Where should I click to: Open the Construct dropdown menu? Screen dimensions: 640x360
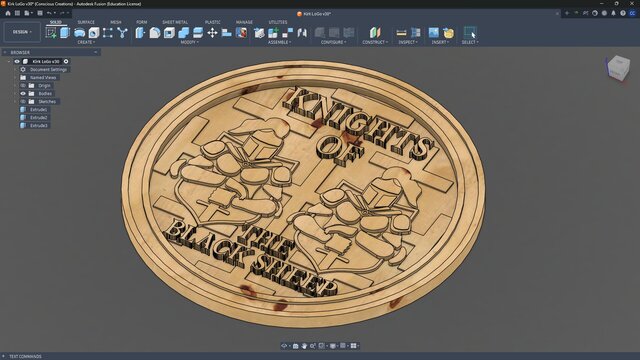[375, 42]
